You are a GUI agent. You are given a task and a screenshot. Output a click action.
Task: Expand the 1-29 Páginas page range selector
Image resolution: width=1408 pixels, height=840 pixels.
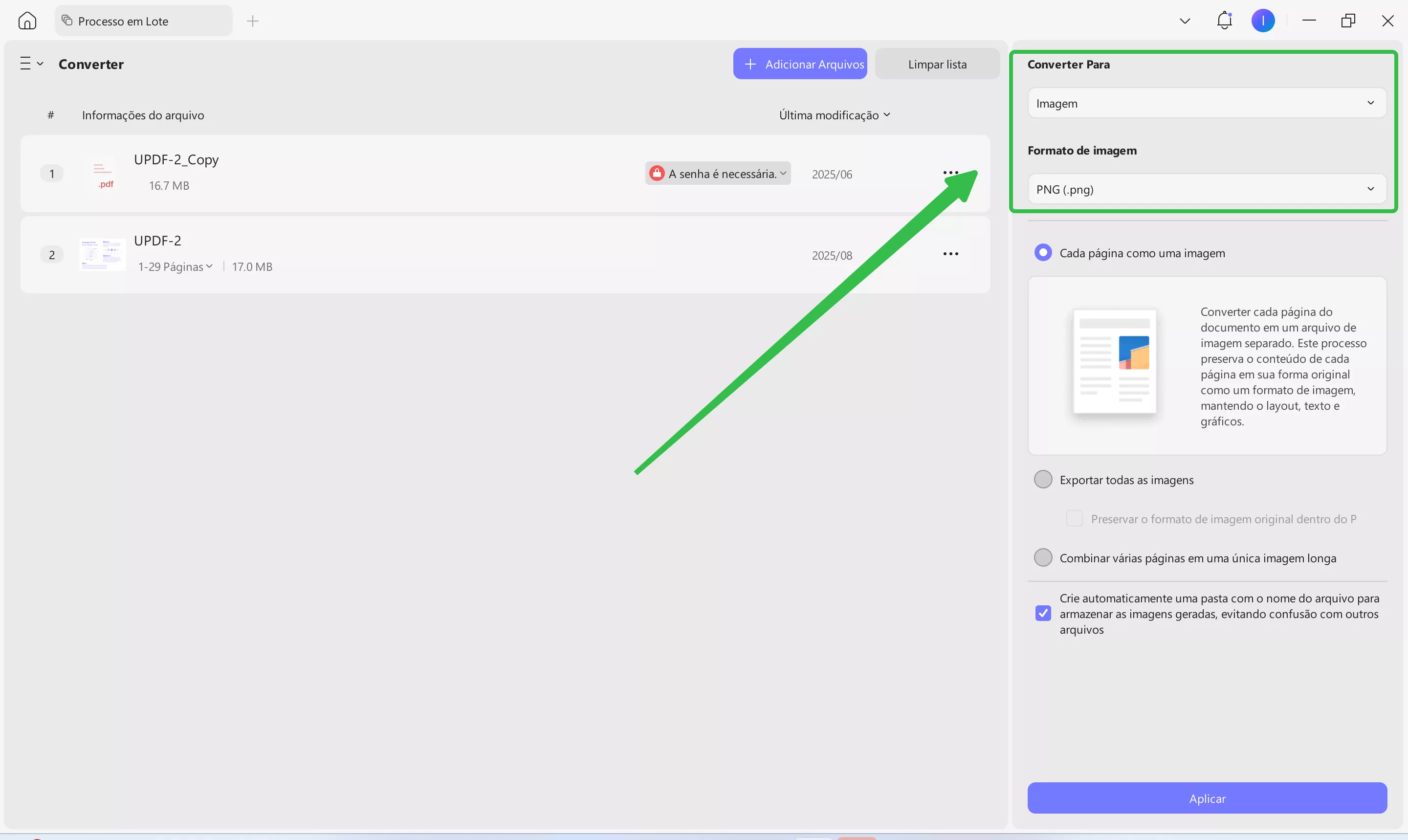coord(175,266)
